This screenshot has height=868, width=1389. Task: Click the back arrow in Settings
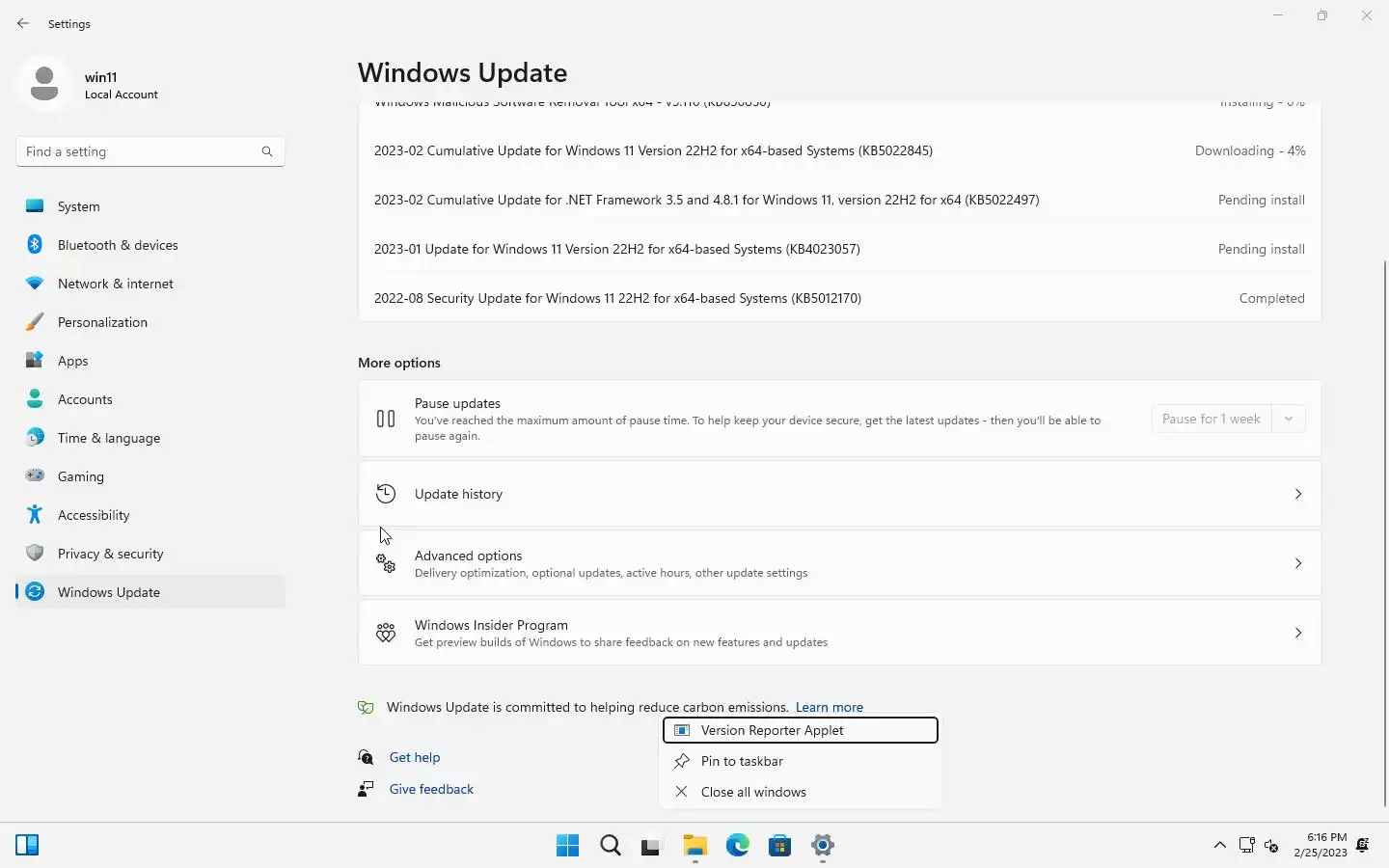pyautogui.click(x=23, y=23)
